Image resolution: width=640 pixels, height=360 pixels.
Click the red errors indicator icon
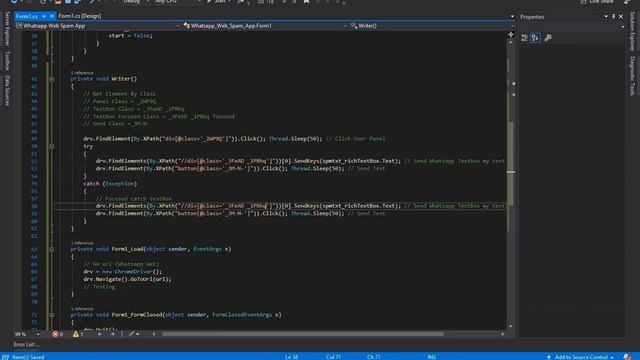[x=55, y=334]
